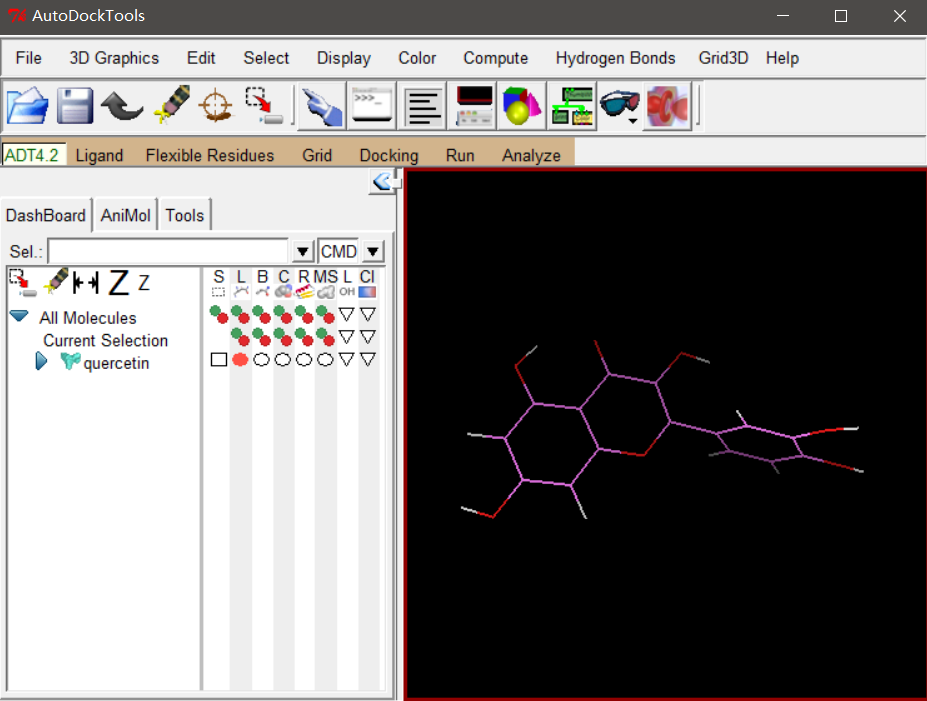Click the R ribbon column header
Image resolution: width=927 pixels, height=701 pixels.
pyautogui.click(x=304, y=283)
